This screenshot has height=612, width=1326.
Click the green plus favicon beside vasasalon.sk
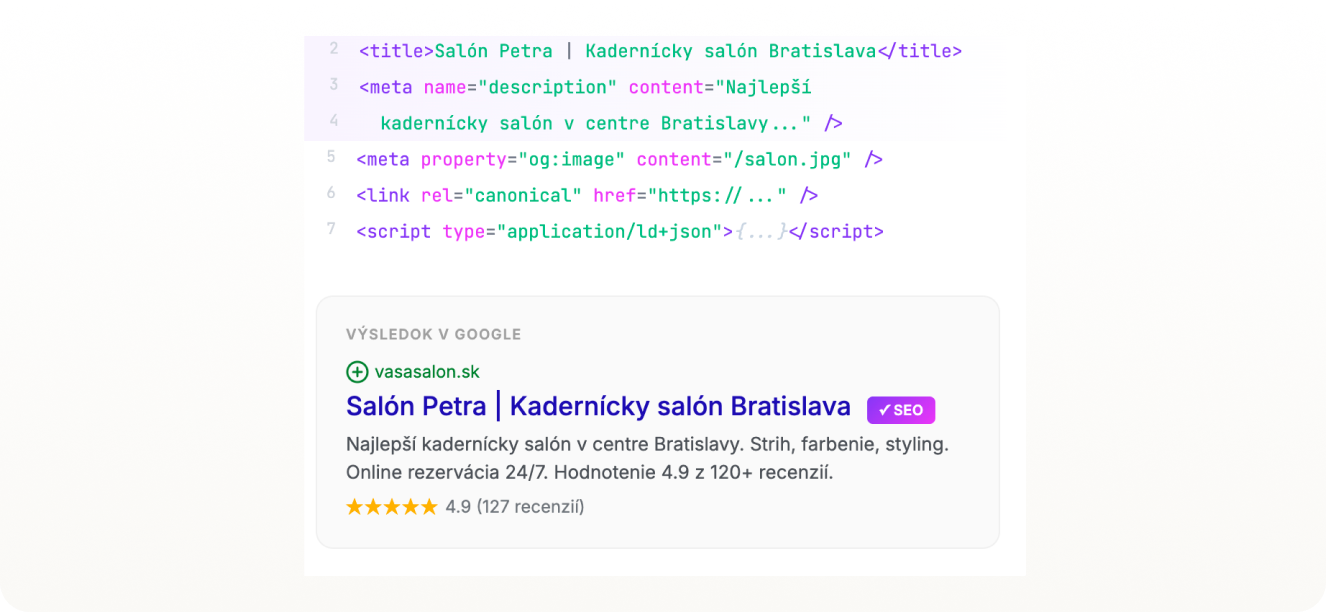(x=357, y=371)
